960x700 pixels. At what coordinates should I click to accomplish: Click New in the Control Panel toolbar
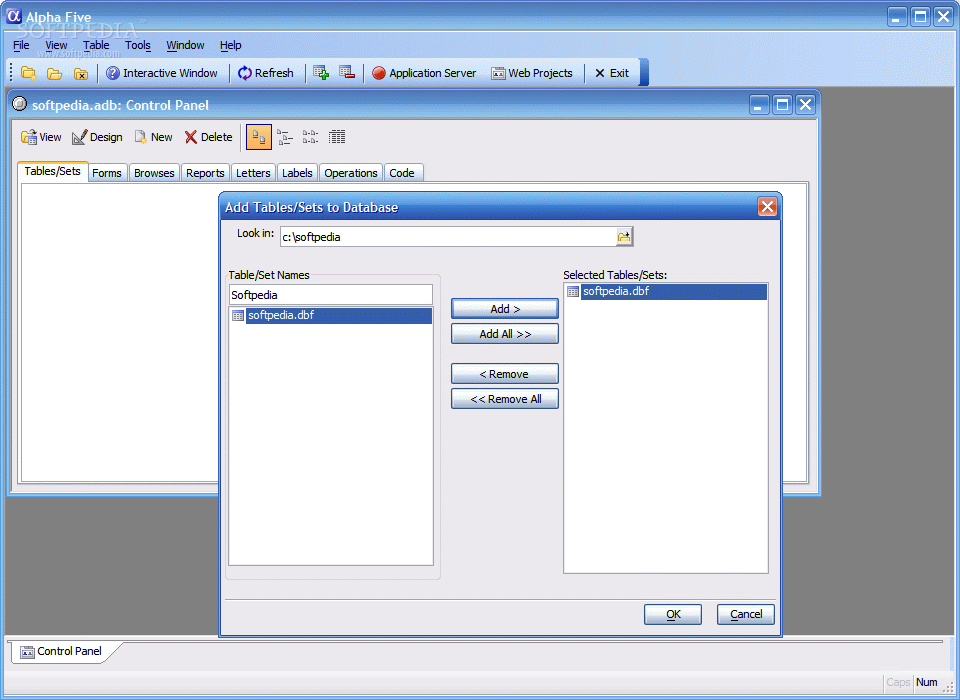click(154, 137)
